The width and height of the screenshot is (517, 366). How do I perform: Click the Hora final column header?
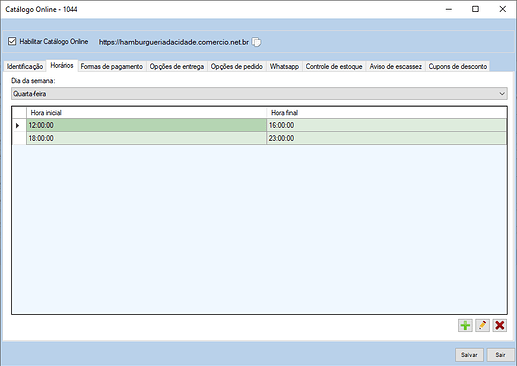click(387, 113)
